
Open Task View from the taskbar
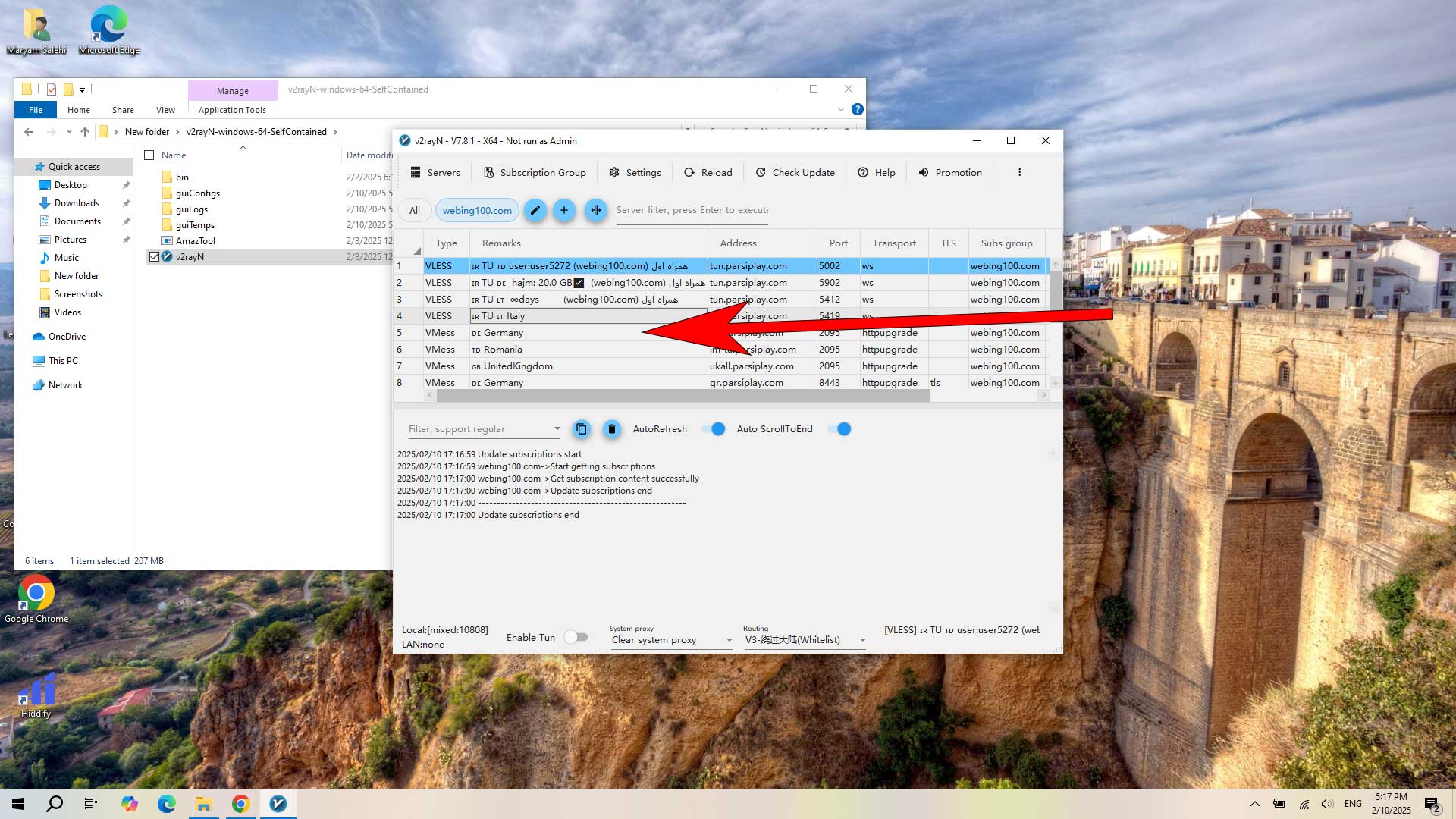coord(91,804)
